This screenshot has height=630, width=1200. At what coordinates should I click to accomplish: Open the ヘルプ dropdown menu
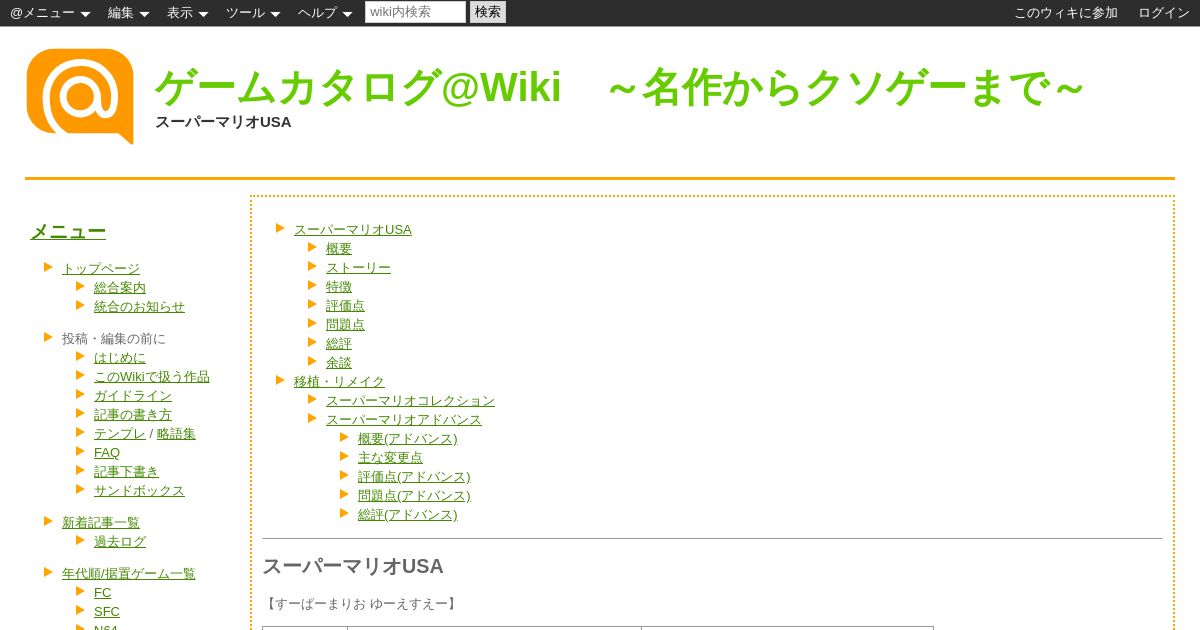(325, 13)
